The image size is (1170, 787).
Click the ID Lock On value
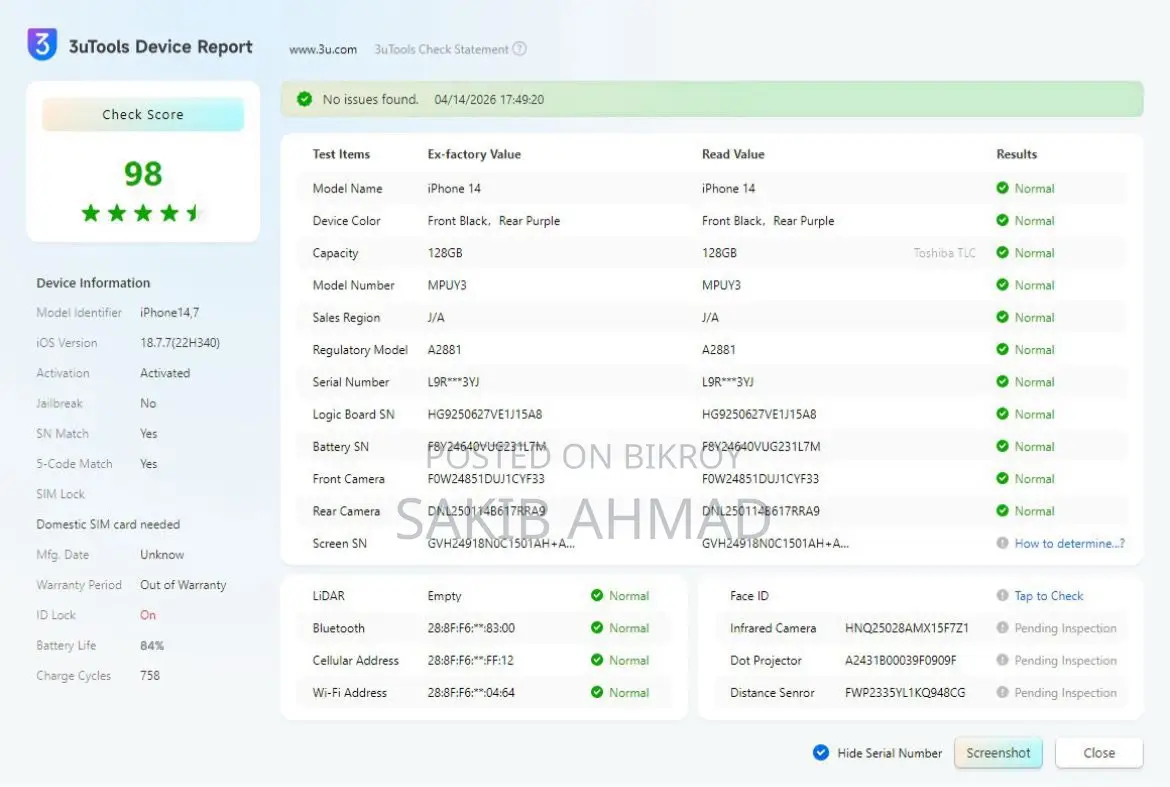pos(148,615)
